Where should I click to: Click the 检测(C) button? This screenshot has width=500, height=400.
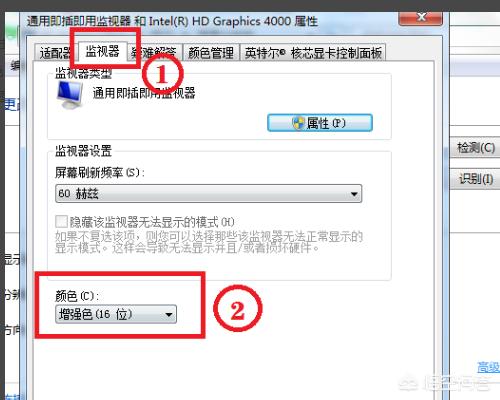pyautogui.click(x=475, y=147)
